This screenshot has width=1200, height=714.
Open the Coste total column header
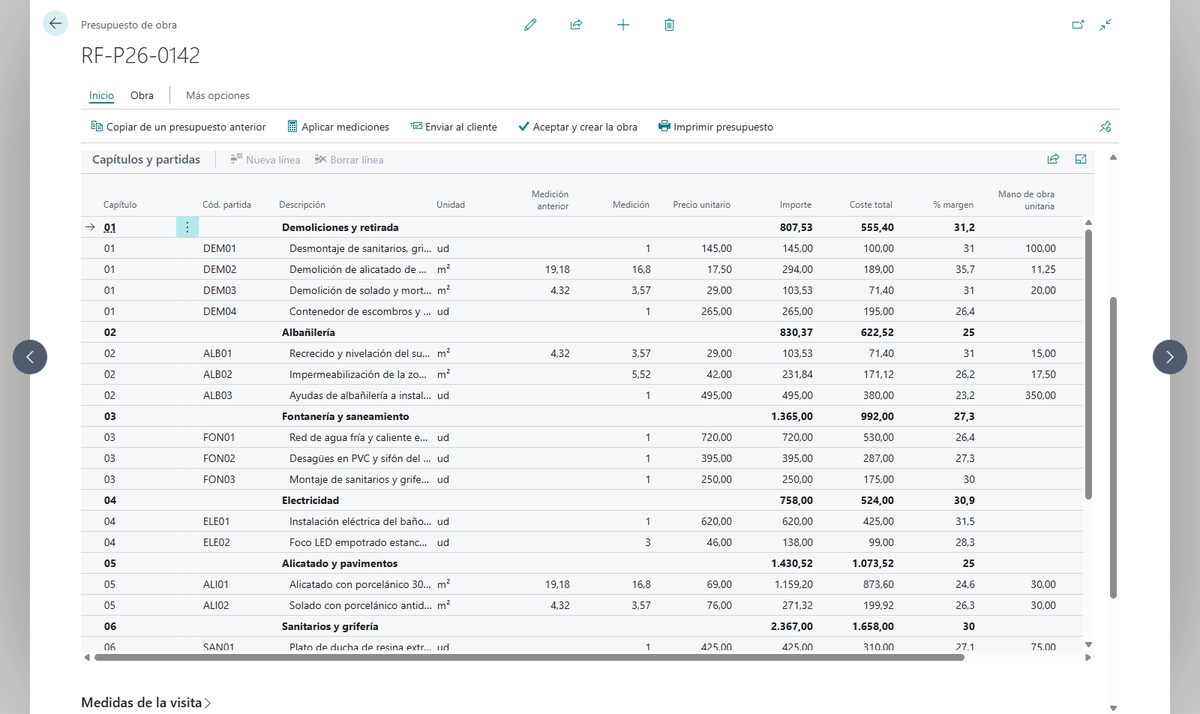(x=871, y=205)
